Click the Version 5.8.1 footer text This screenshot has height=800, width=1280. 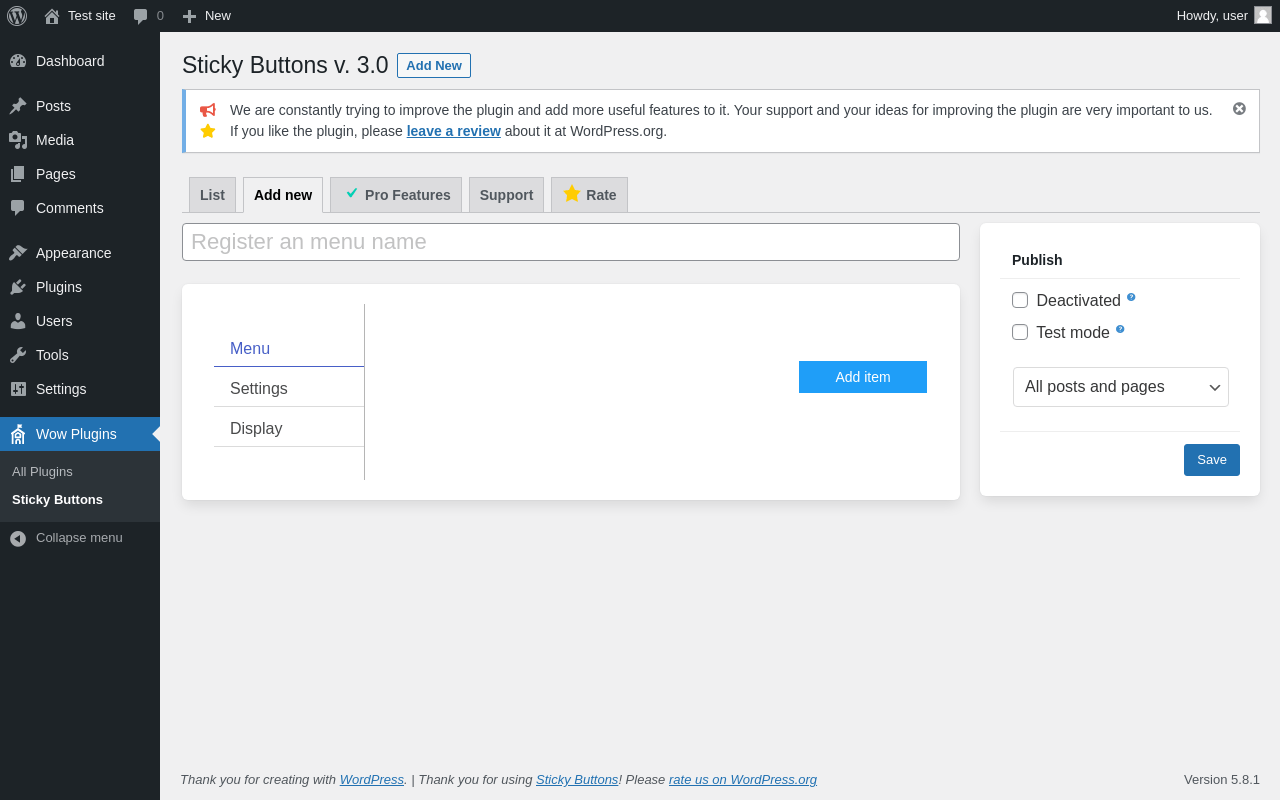pos(1222,780)
